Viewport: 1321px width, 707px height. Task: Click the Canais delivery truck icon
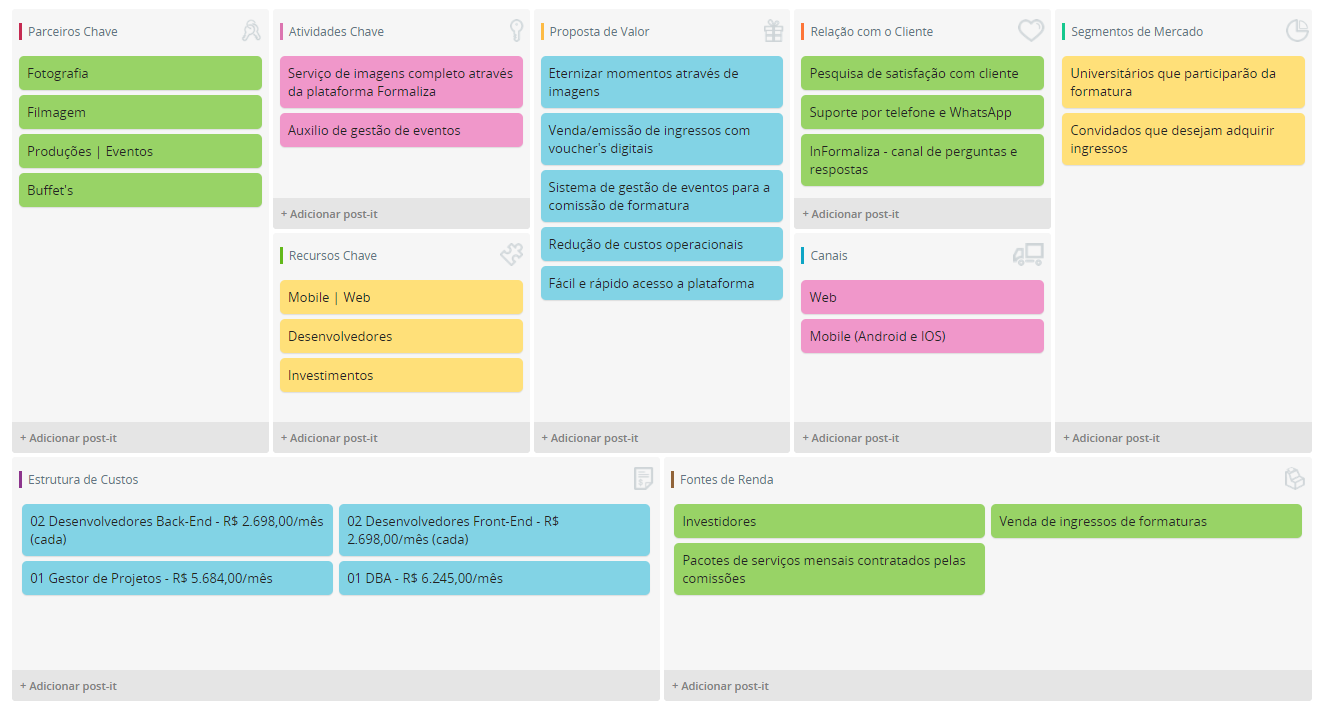tap(1028, 255)
